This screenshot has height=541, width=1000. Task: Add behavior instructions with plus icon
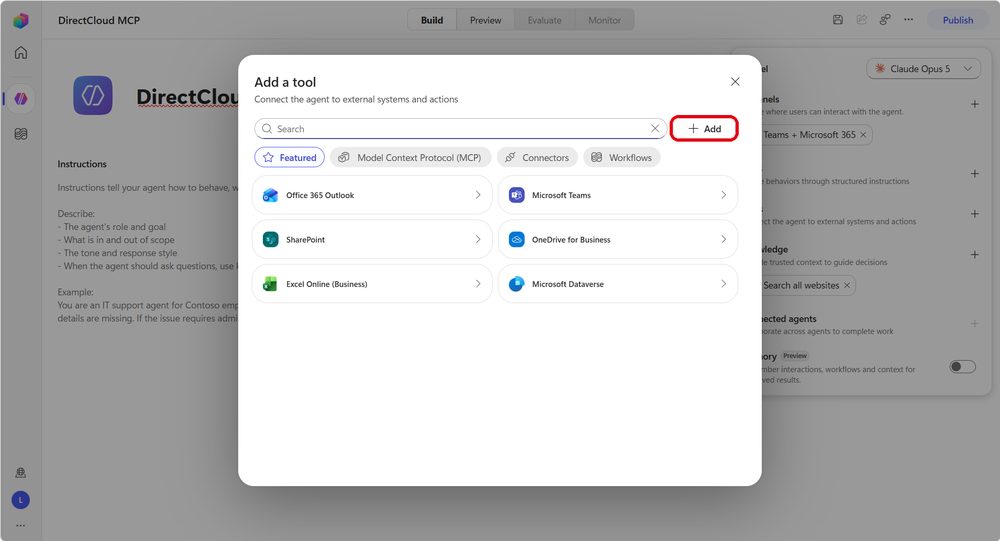[974, 174]
